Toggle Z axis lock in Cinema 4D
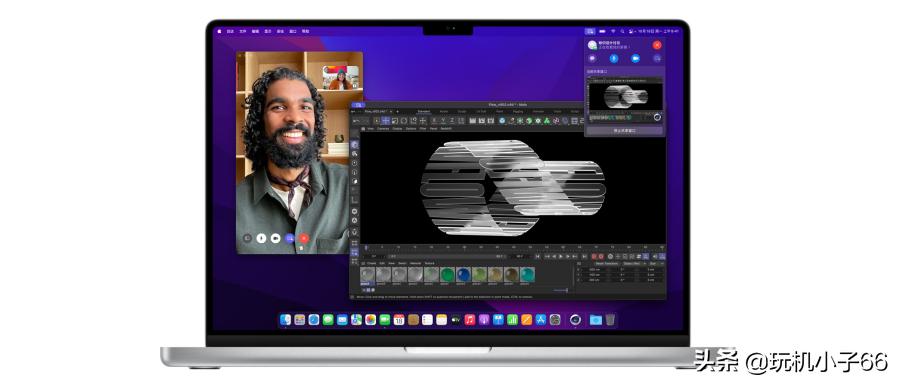 (x=452, y=120)
